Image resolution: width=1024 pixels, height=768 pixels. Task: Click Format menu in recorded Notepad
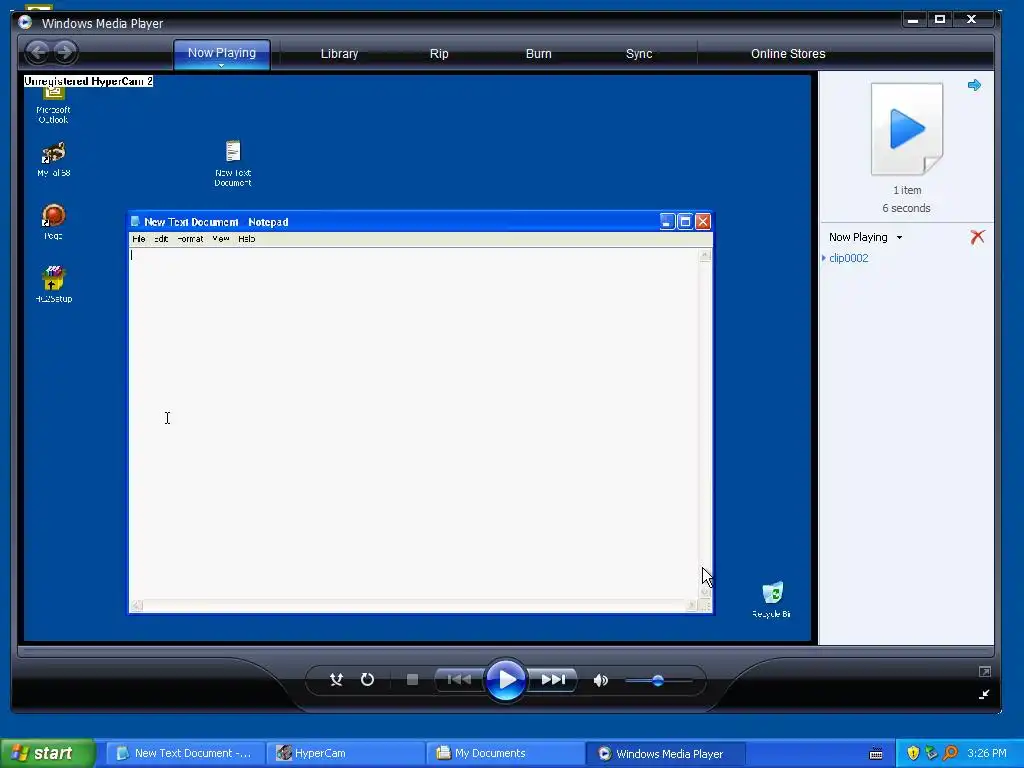[x=190, y=239]
